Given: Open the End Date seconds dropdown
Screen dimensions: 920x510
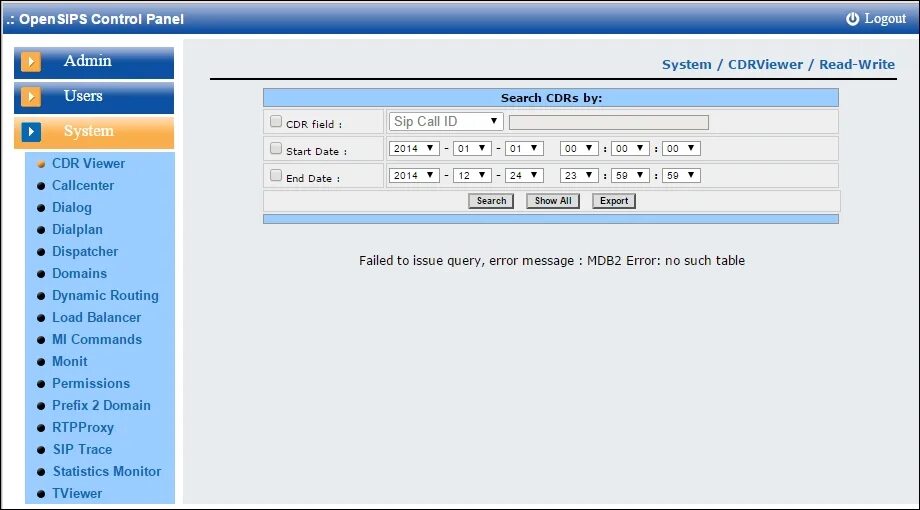Looking at the screenshot, I should tap(681, 175).
